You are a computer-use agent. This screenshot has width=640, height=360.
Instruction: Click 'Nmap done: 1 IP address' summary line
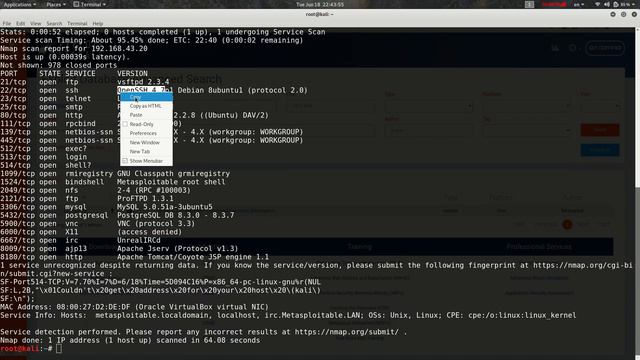click(130, 340)
